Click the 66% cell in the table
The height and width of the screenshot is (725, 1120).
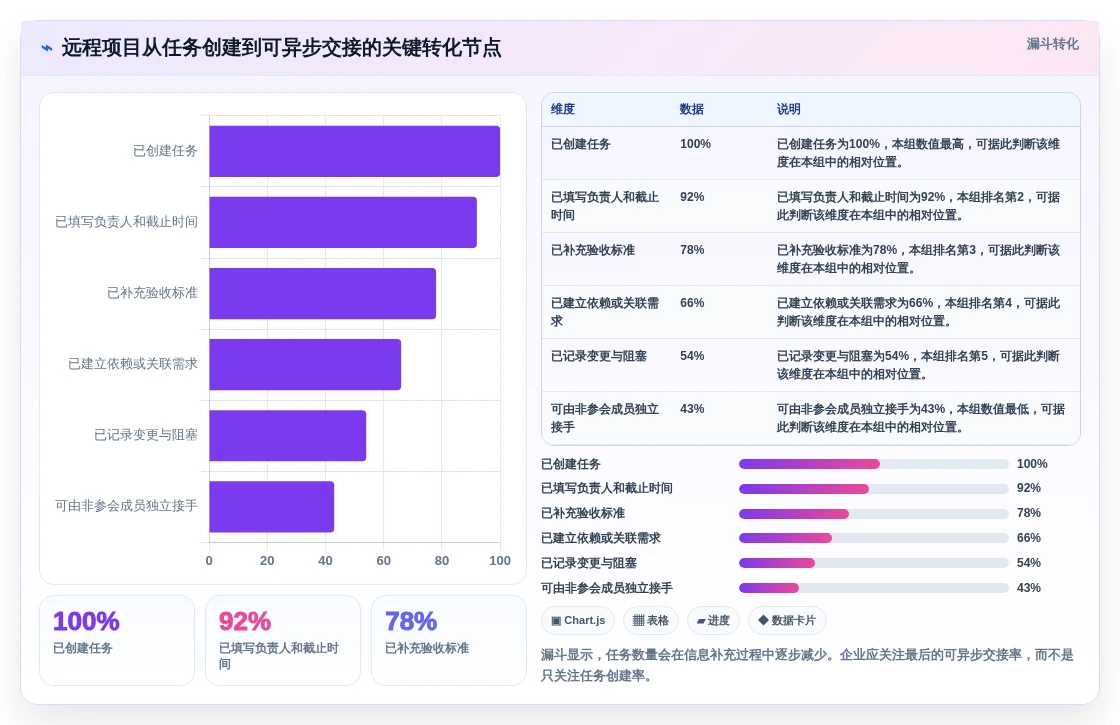pyautogui.click(x=691, y=303)
